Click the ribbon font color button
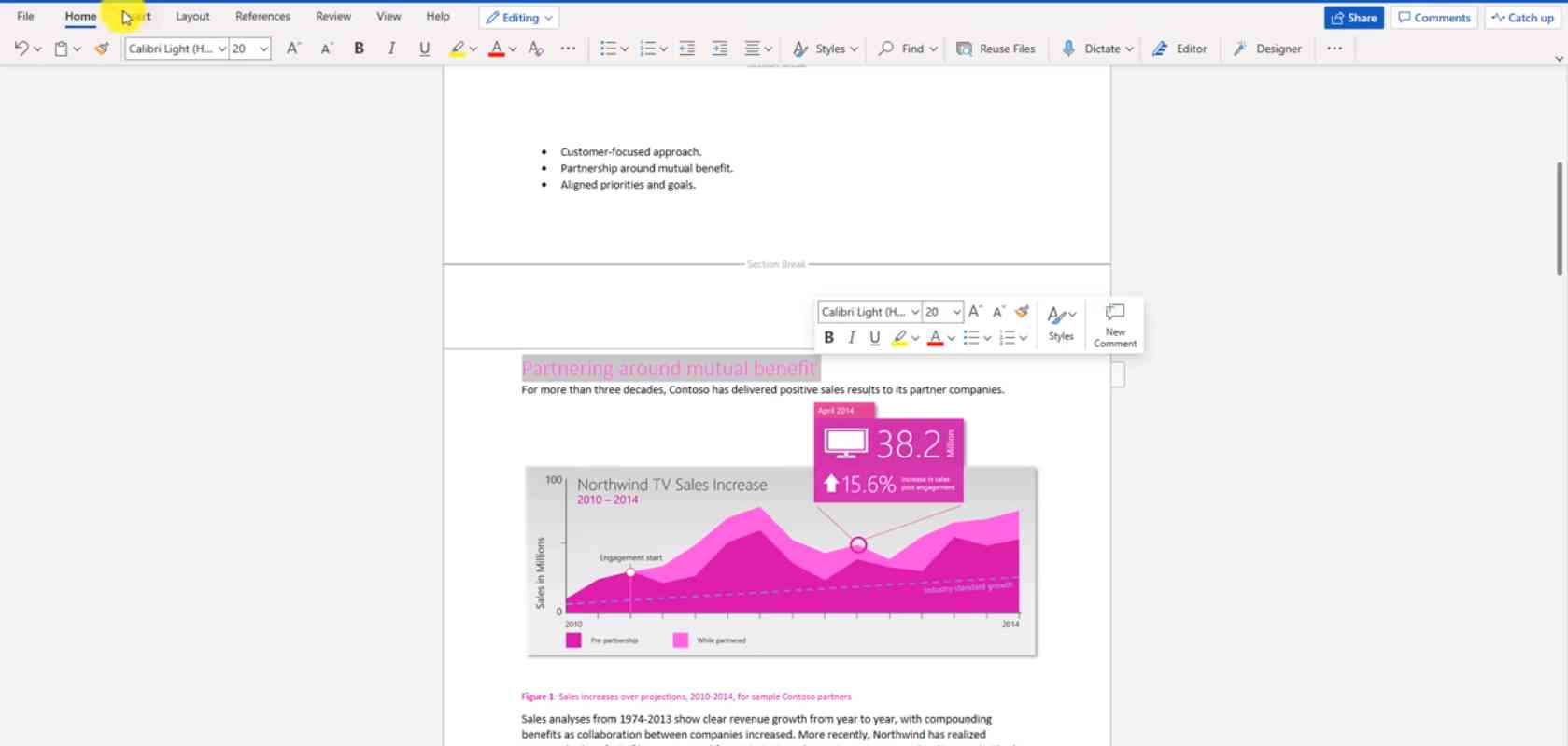 point(496,49)
